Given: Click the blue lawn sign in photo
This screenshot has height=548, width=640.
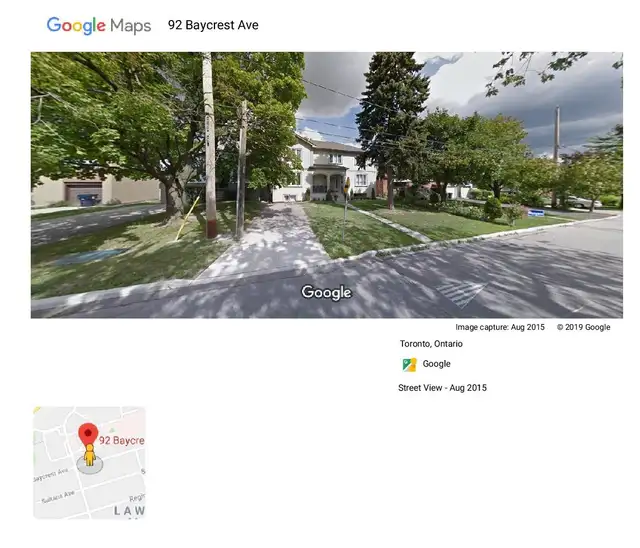Looking at the screenshot, I should click(536, 213).
